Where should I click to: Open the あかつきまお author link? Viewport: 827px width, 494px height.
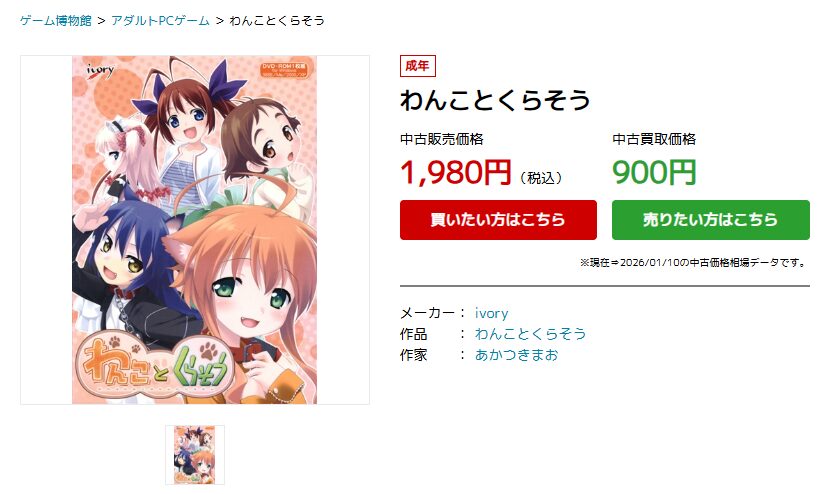coord(516,355)
